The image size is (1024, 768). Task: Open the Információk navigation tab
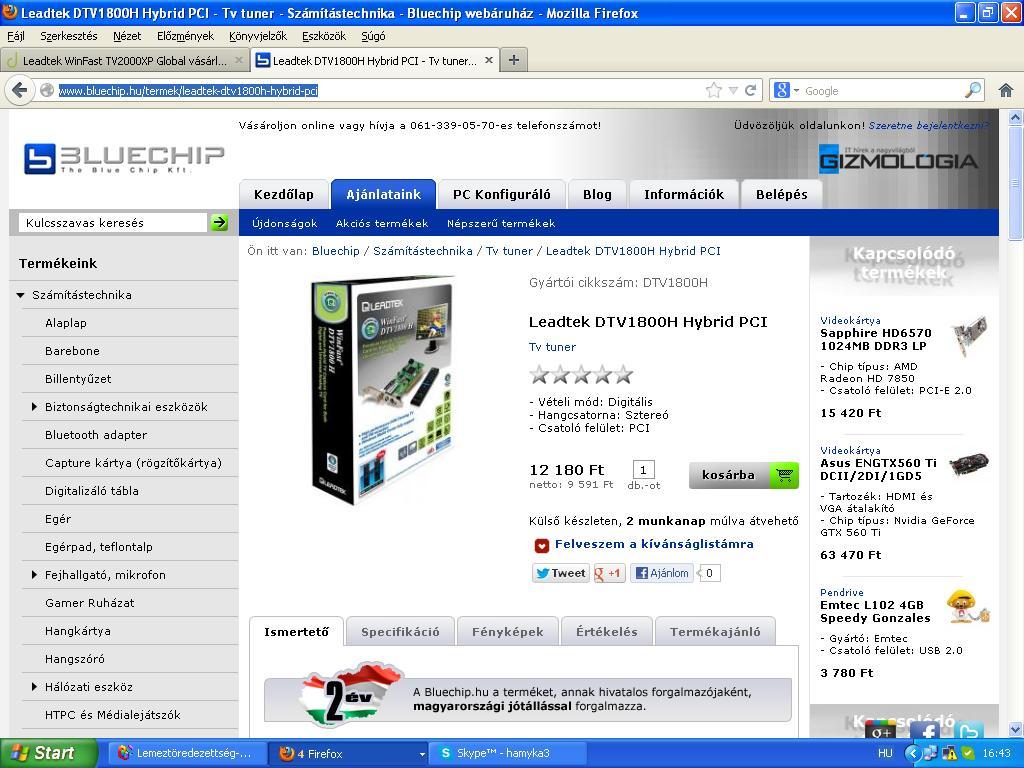tap(684, 195)
